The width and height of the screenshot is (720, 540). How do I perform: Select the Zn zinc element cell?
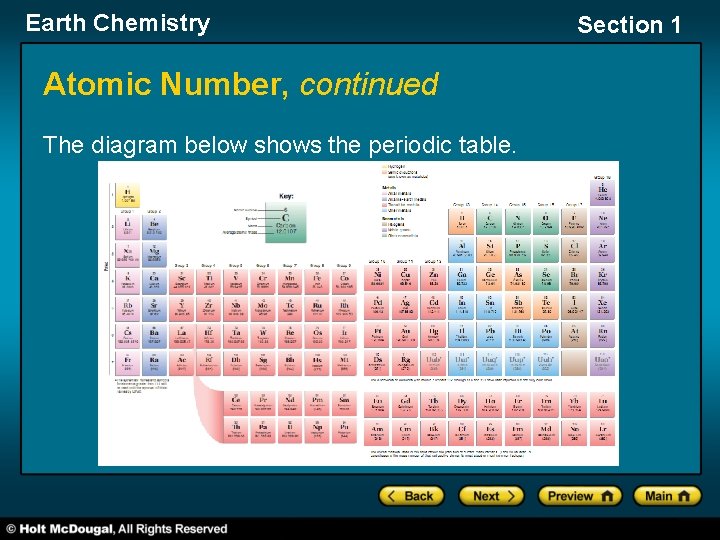(x=433, y=278)
